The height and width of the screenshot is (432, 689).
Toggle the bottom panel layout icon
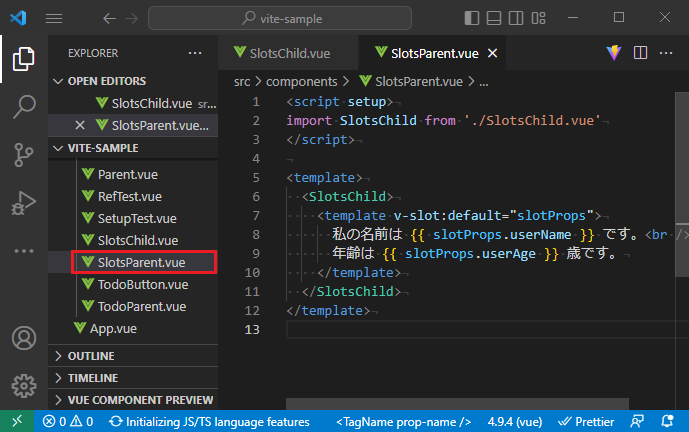point(494,18)
